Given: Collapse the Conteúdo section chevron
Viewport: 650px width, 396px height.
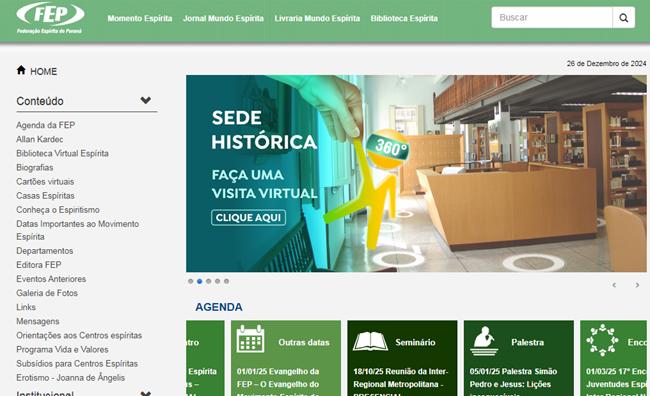Looking at the screenshot, I should point(146,100).
